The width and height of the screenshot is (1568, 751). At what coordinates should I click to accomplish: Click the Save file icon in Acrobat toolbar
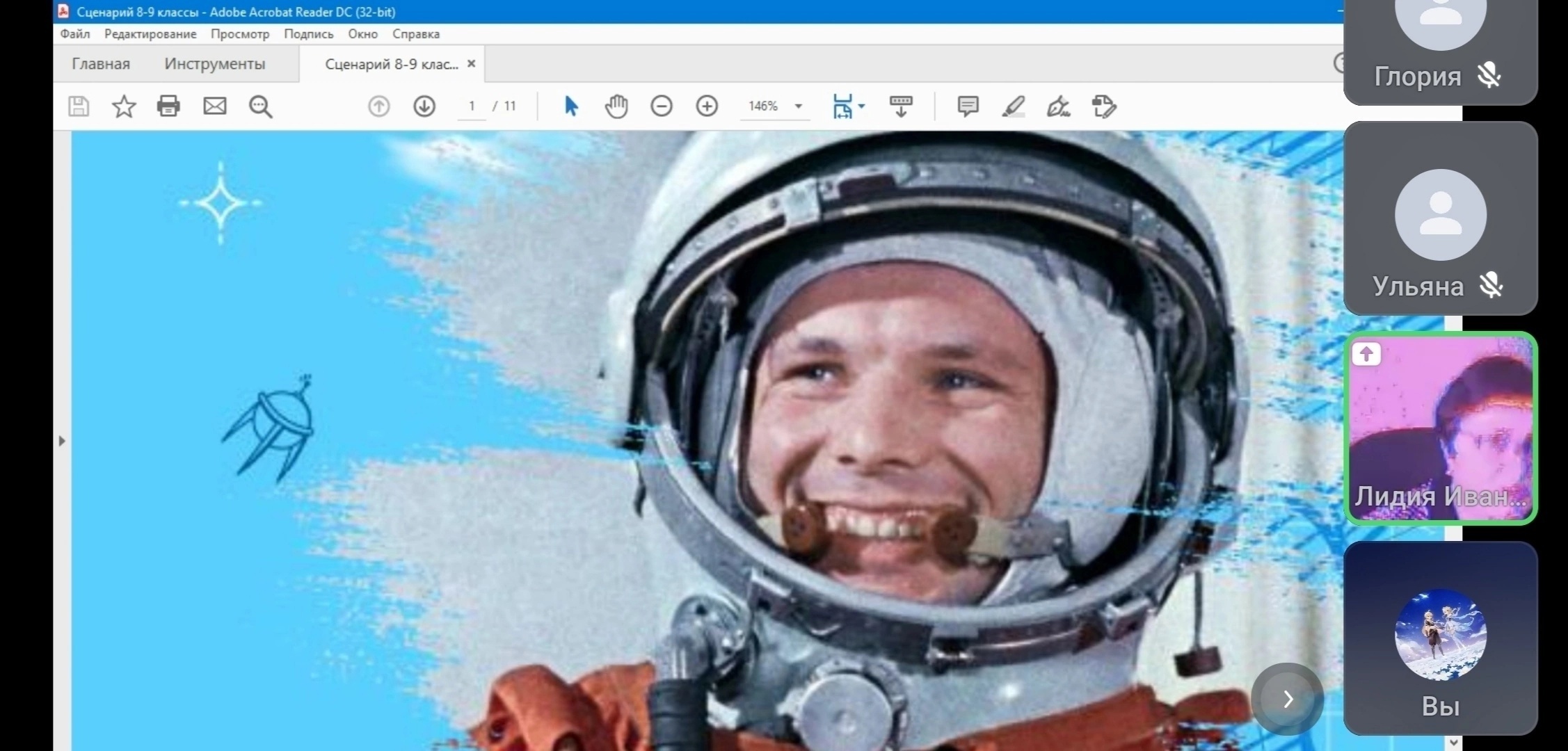click(x=79, y=106)
